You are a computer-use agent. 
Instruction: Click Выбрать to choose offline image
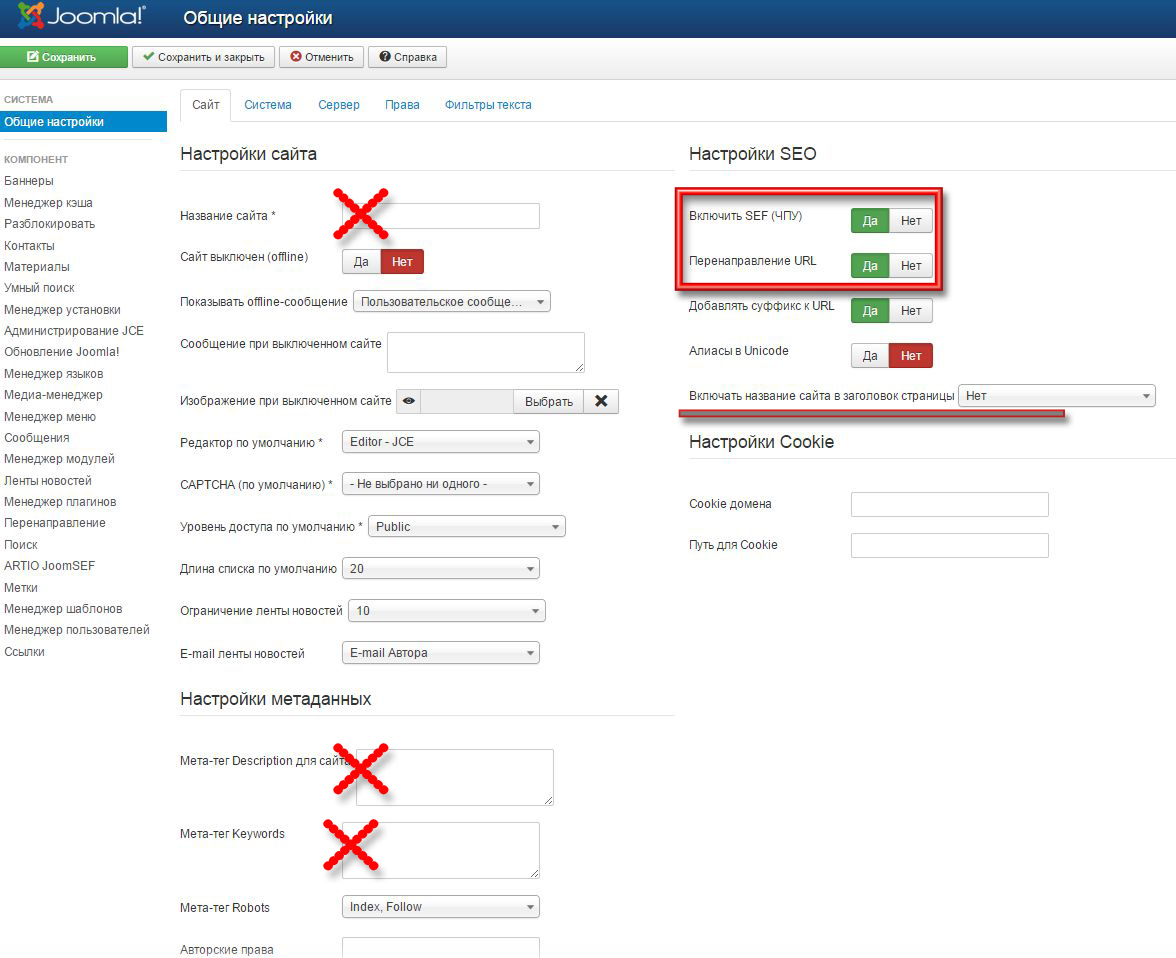tap(548, 401)
